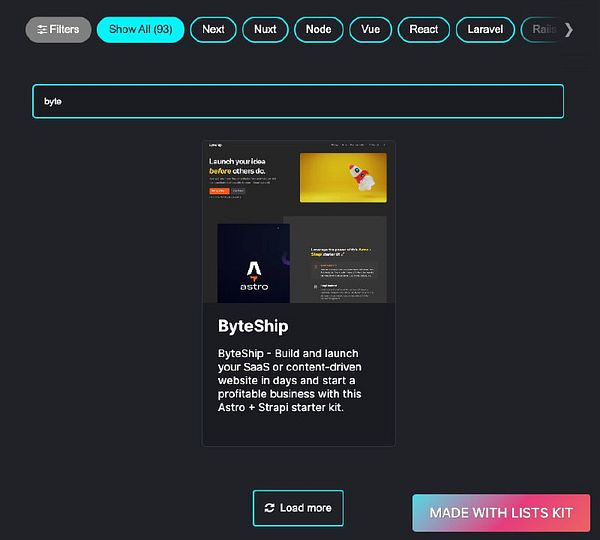The image size is (600, 540).
Task: Click the ByteShip description text
Action: click(290, 380)
